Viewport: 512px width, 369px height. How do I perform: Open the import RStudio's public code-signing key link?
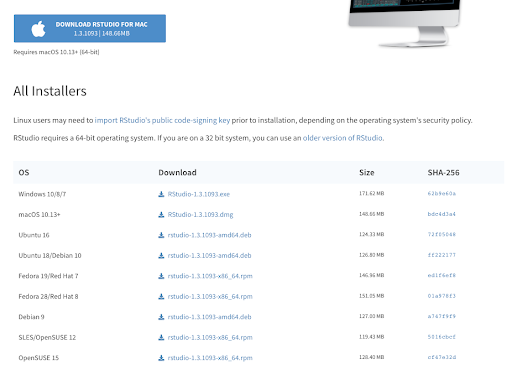pyautogui.click(x=162, y=120)
